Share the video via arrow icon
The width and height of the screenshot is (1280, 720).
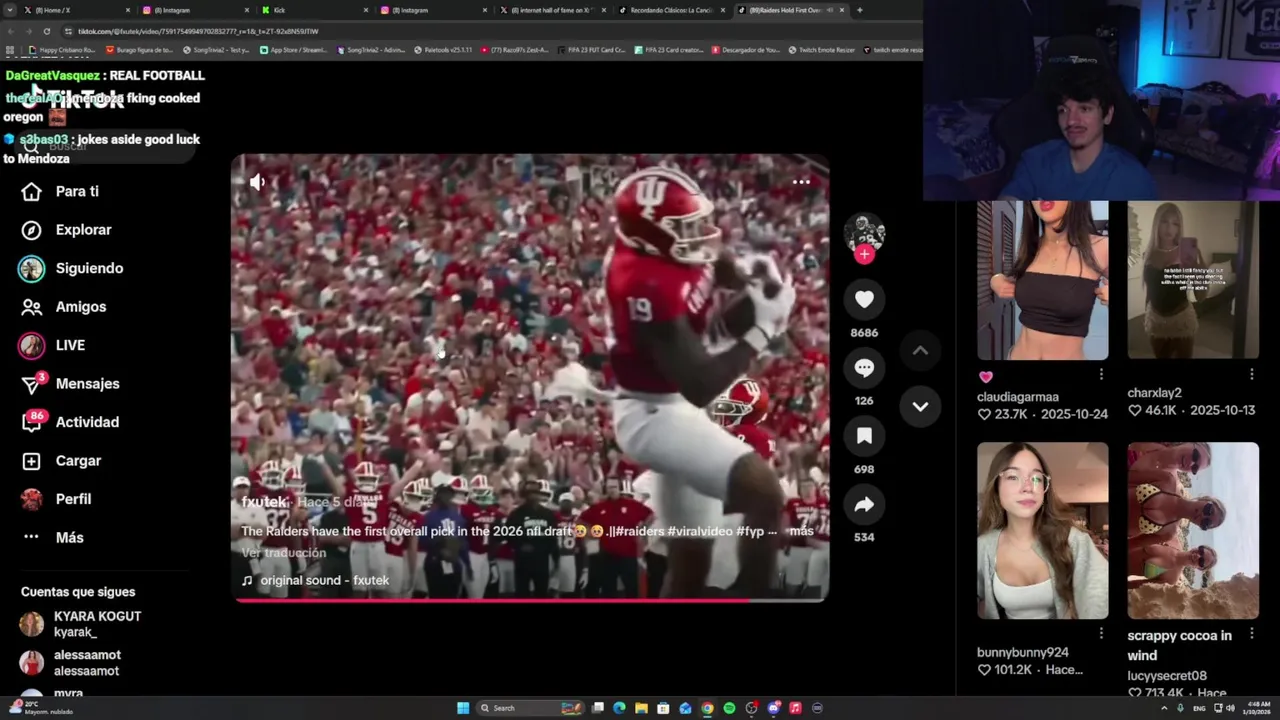pyautogui.click(x=864, y=504)
